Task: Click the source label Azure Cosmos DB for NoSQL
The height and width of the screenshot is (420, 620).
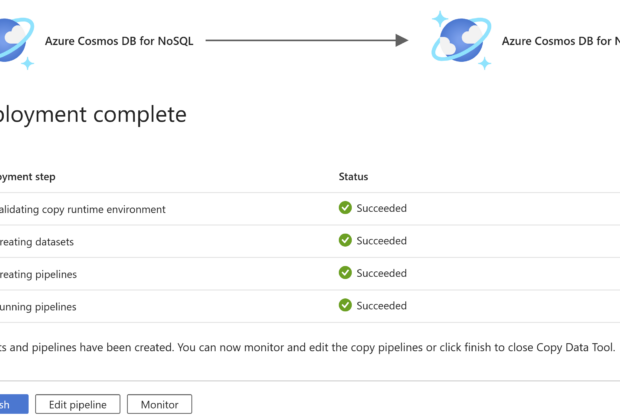Action: coord(119,41)
